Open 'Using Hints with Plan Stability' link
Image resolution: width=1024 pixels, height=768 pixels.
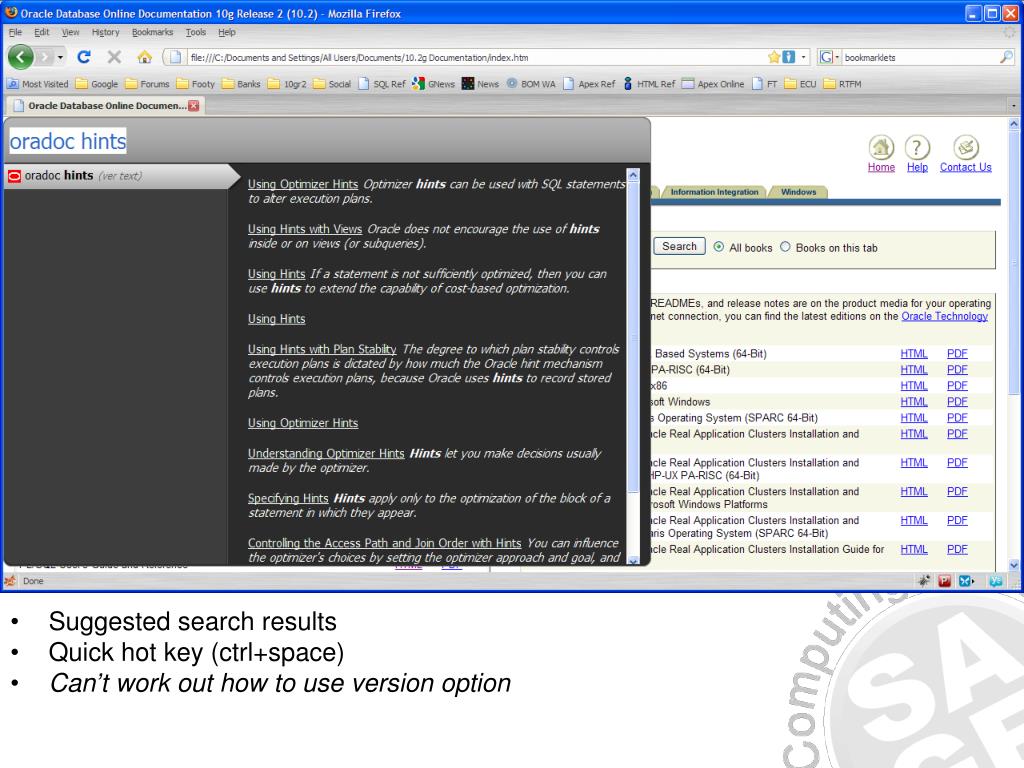tap(322, 349)
